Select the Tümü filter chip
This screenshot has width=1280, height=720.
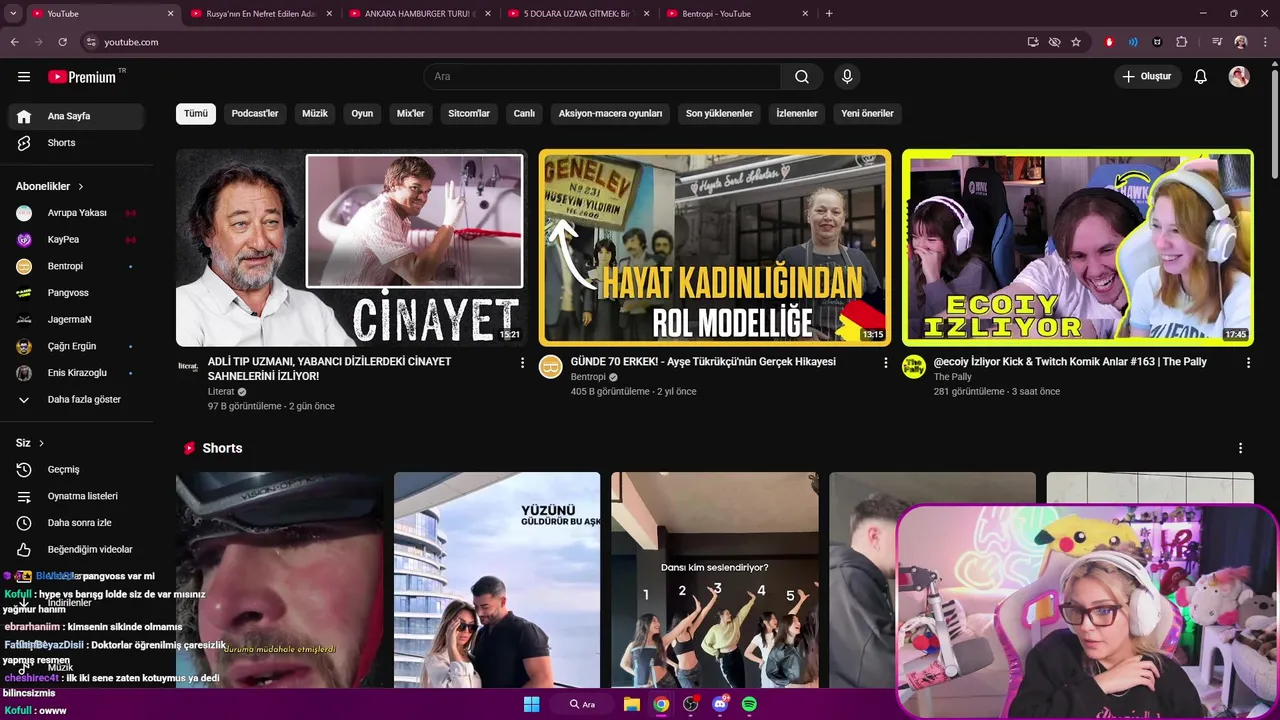[x=196, y=114]
